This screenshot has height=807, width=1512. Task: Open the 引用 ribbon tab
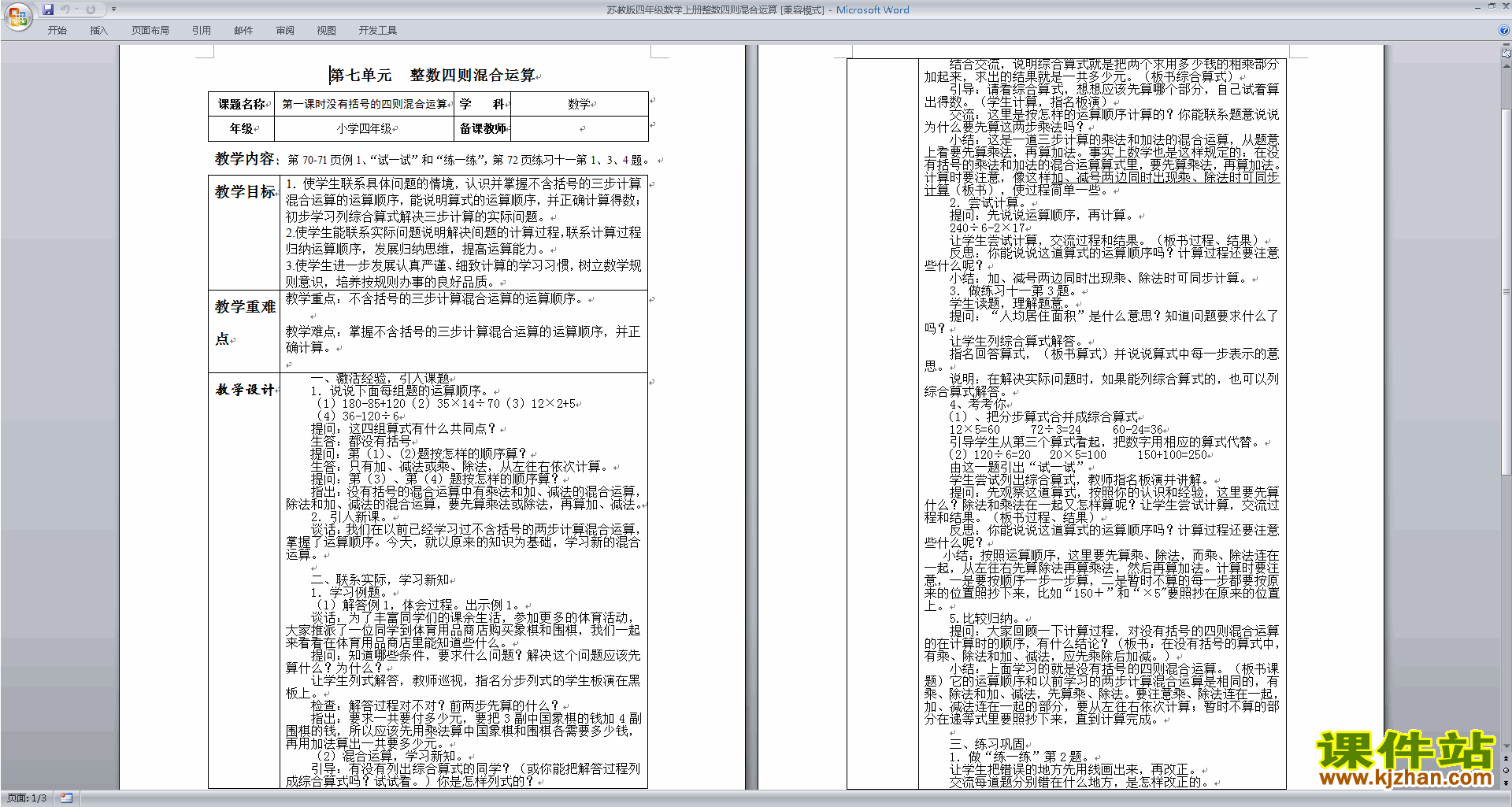coord(201,31)
